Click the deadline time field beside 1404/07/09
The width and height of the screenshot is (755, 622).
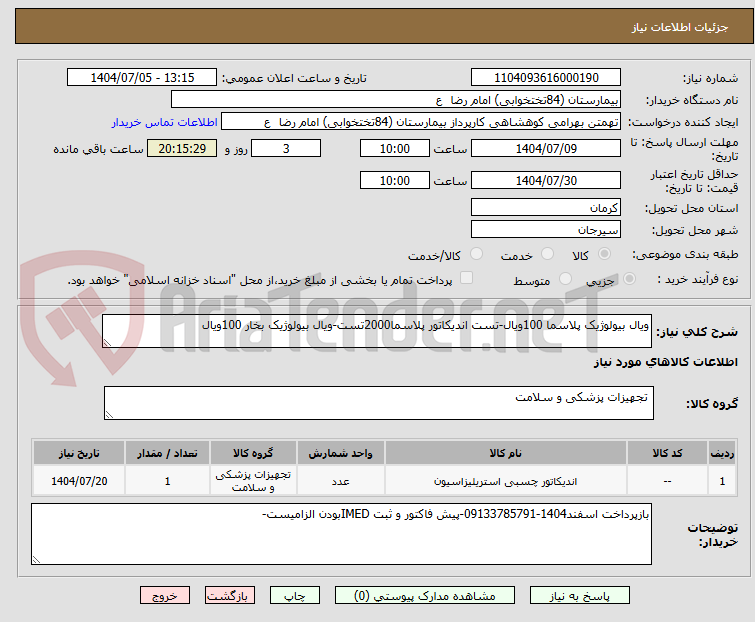[x=395, y=148]
